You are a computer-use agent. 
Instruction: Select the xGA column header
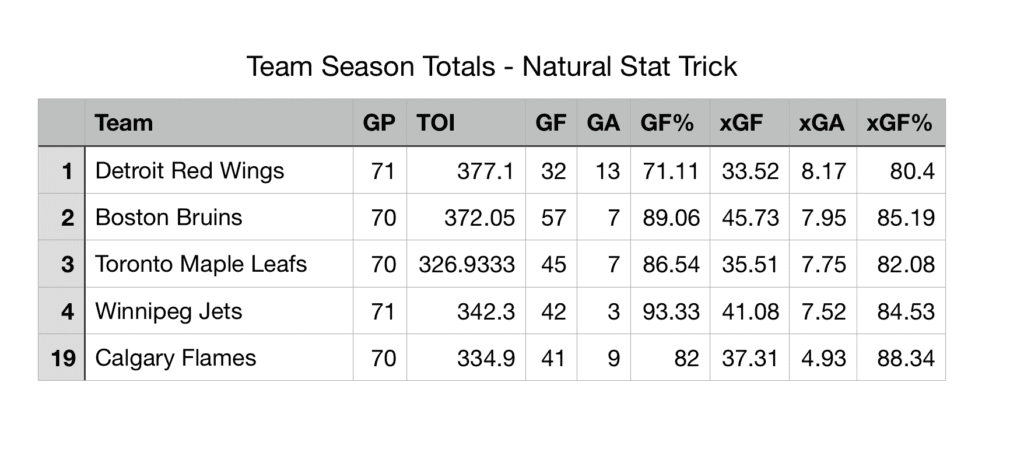click(821, 123)
